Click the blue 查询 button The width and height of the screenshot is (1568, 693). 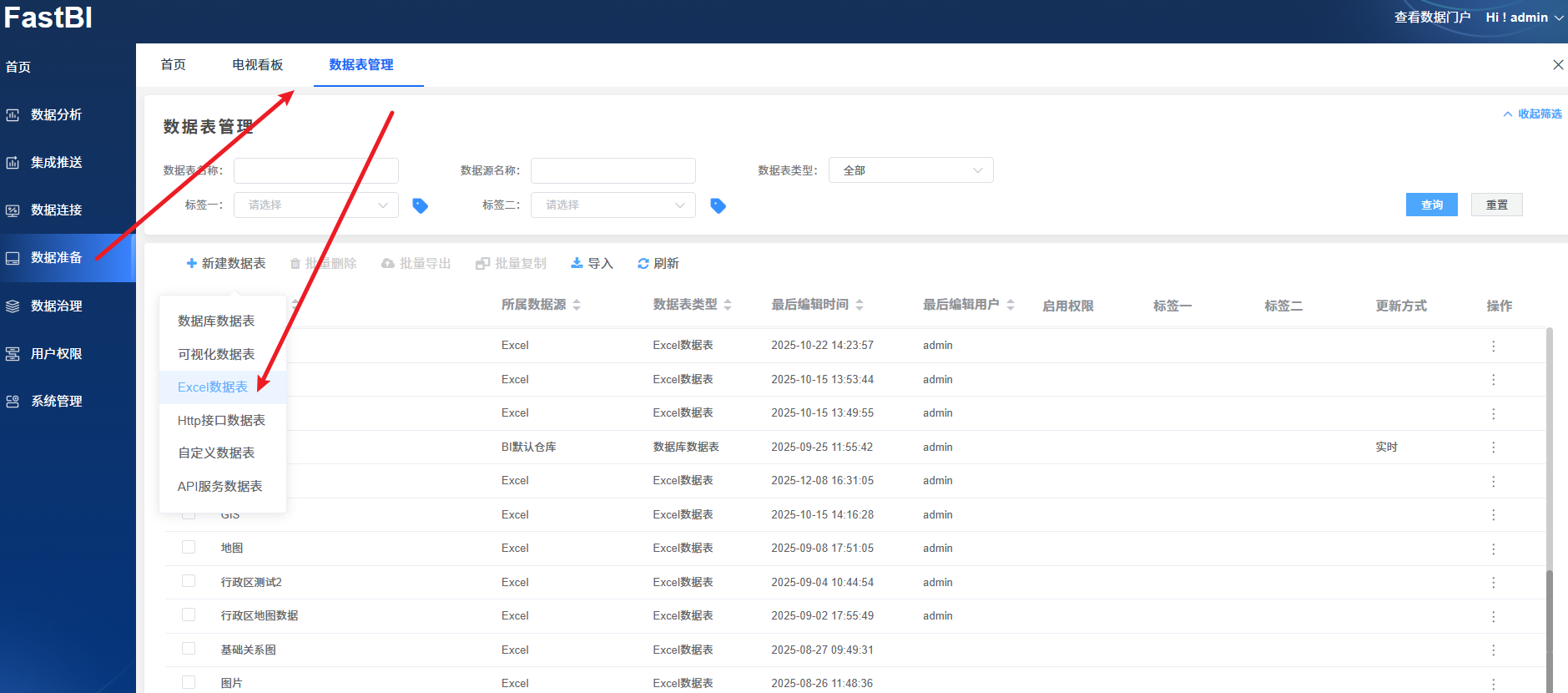(1431, 205)
